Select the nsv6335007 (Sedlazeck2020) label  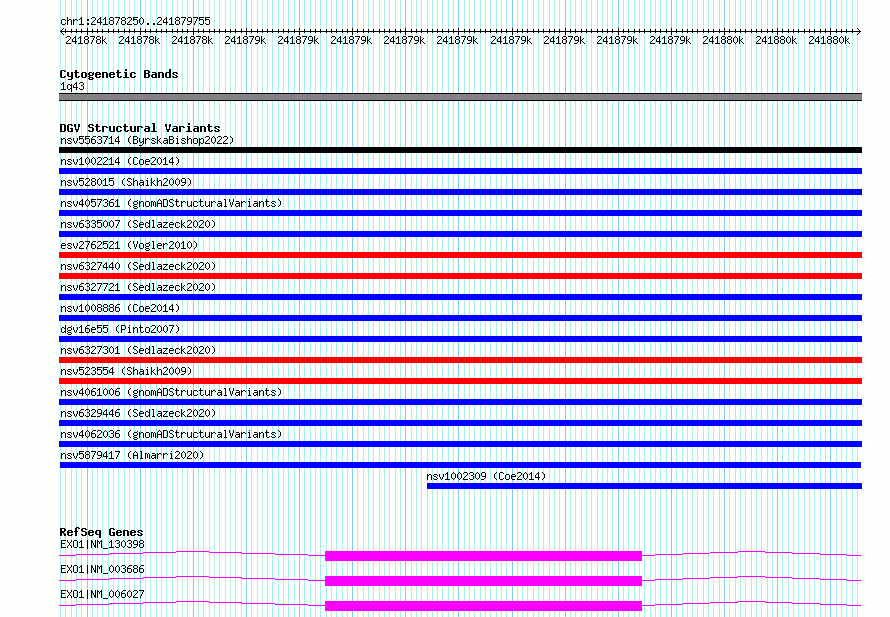(x=138, y=224)
